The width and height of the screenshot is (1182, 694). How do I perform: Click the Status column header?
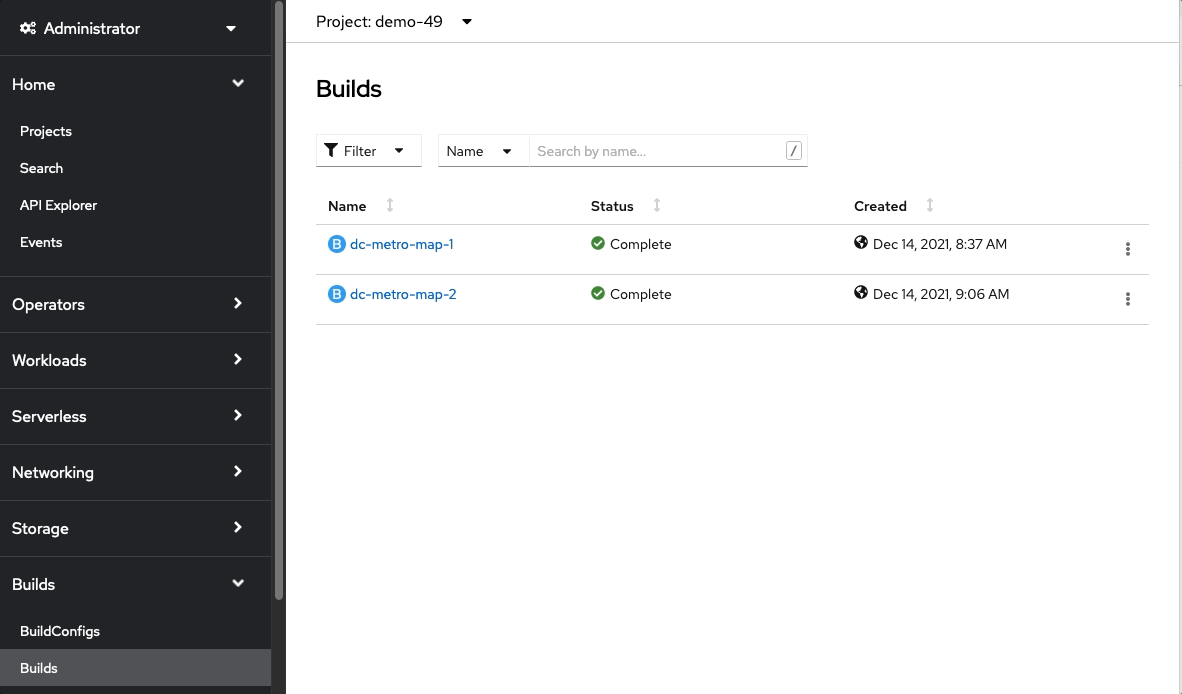pyautogui.click(x=612, y=206)
